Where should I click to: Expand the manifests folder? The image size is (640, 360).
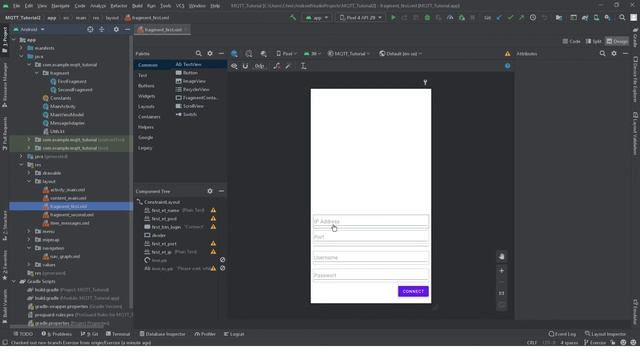(21, 48)
